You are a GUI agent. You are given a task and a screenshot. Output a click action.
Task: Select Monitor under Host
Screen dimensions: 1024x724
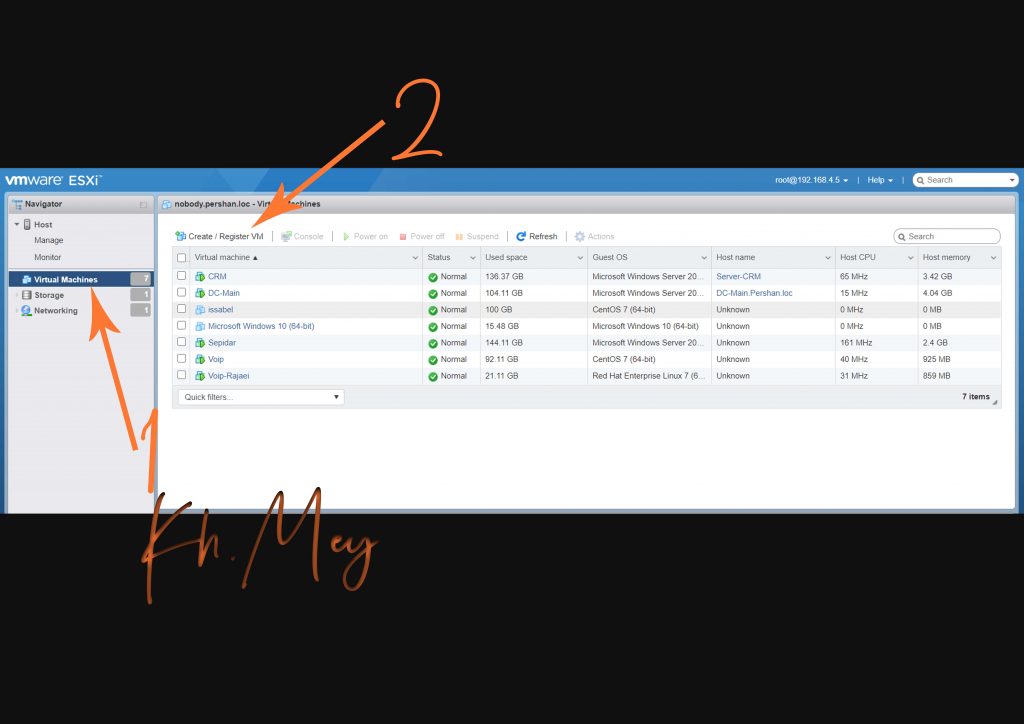tap(48, 257)
